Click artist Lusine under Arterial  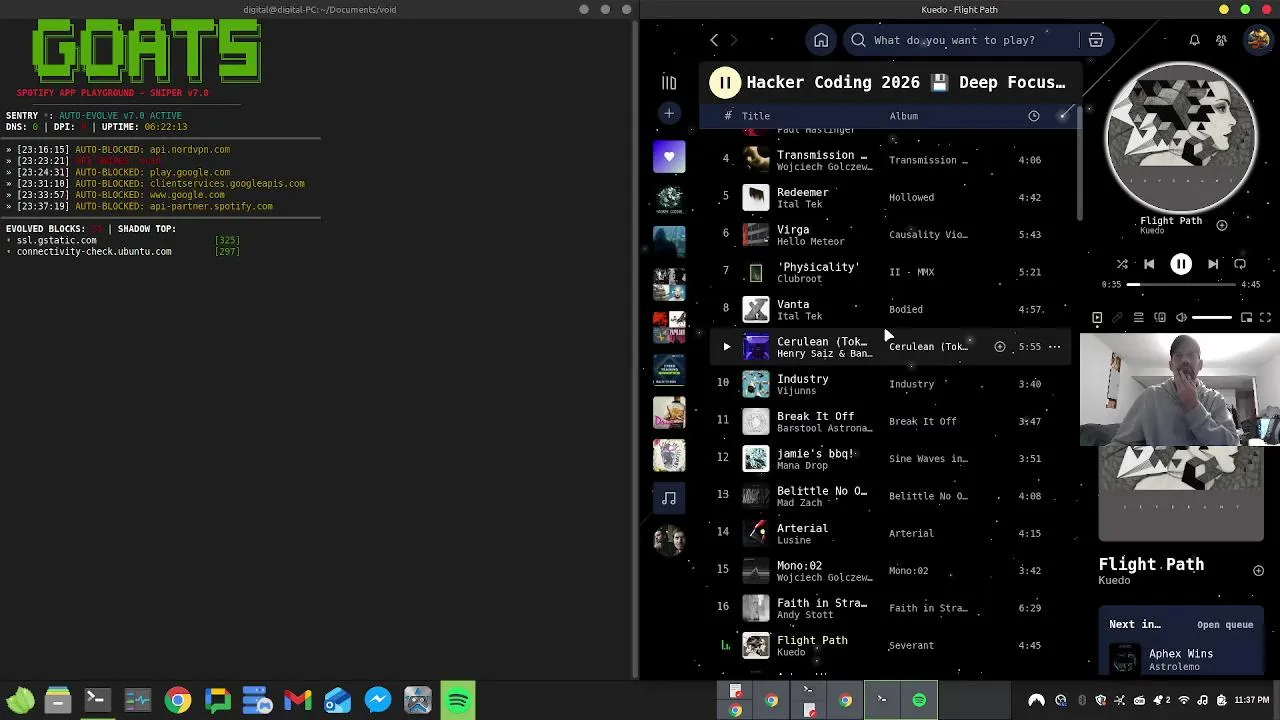[794, 540]
